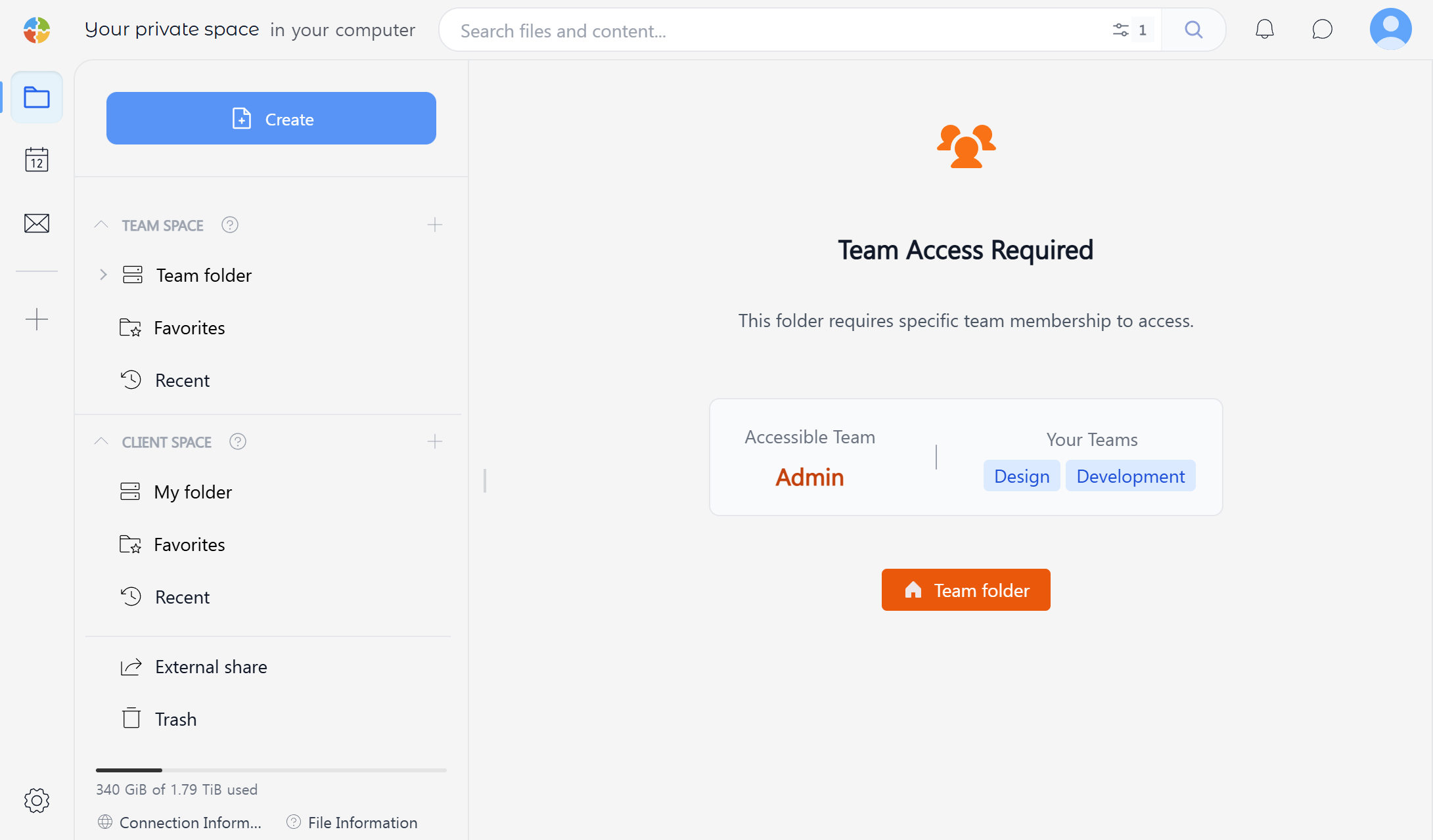Select the Design team tag

[x=1022, y=476]
